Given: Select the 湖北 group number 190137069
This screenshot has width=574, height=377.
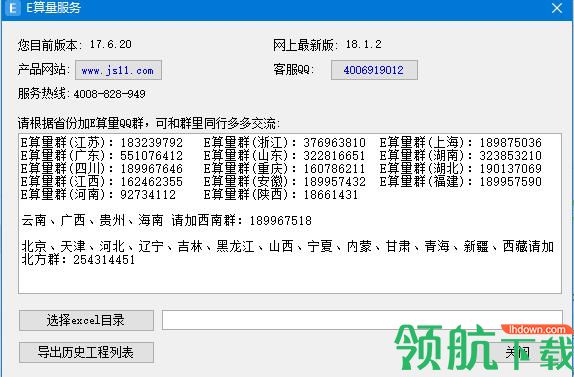Looking at the screenshot, I should (x=510, y=168).
